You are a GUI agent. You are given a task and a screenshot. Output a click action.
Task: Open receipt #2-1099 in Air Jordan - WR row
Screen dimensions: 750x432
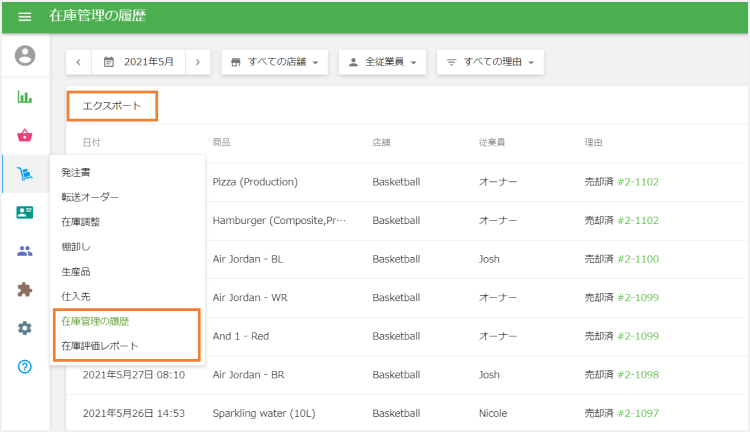[x=638, y=298]
